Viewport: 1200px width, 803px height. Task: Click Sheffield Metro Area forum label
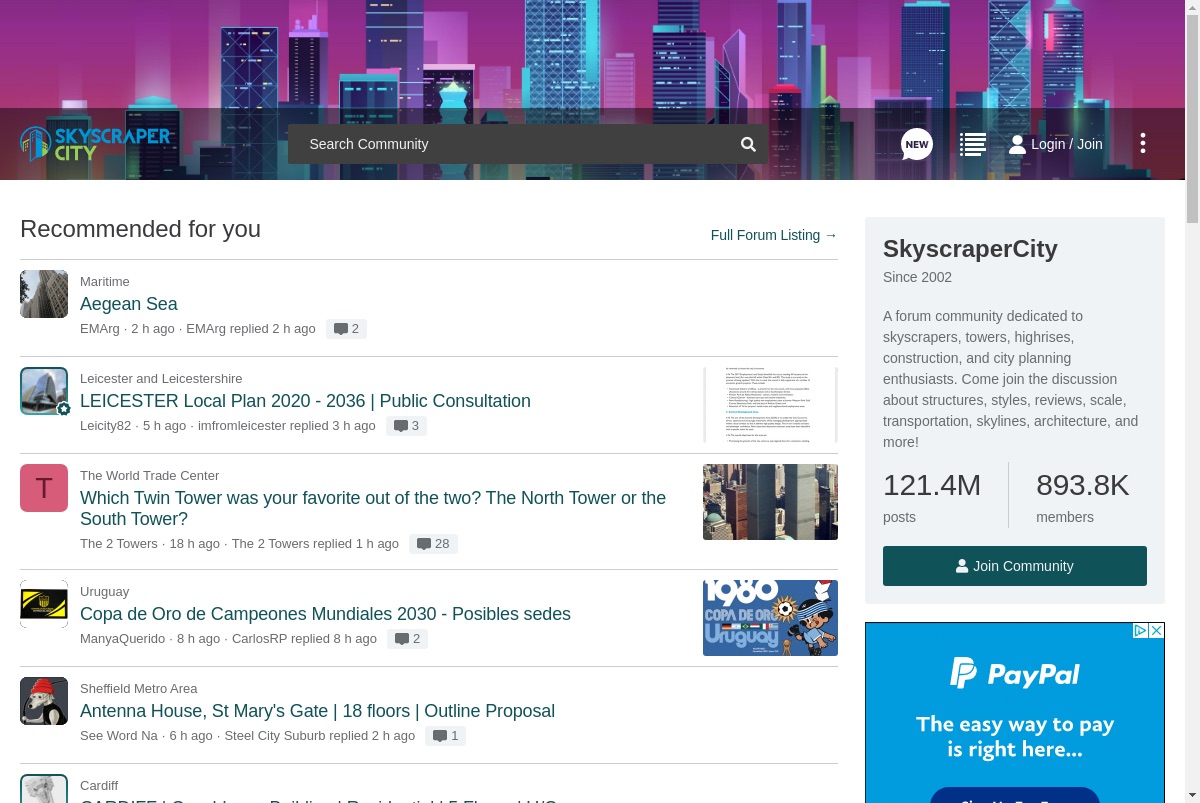[138, 689]
